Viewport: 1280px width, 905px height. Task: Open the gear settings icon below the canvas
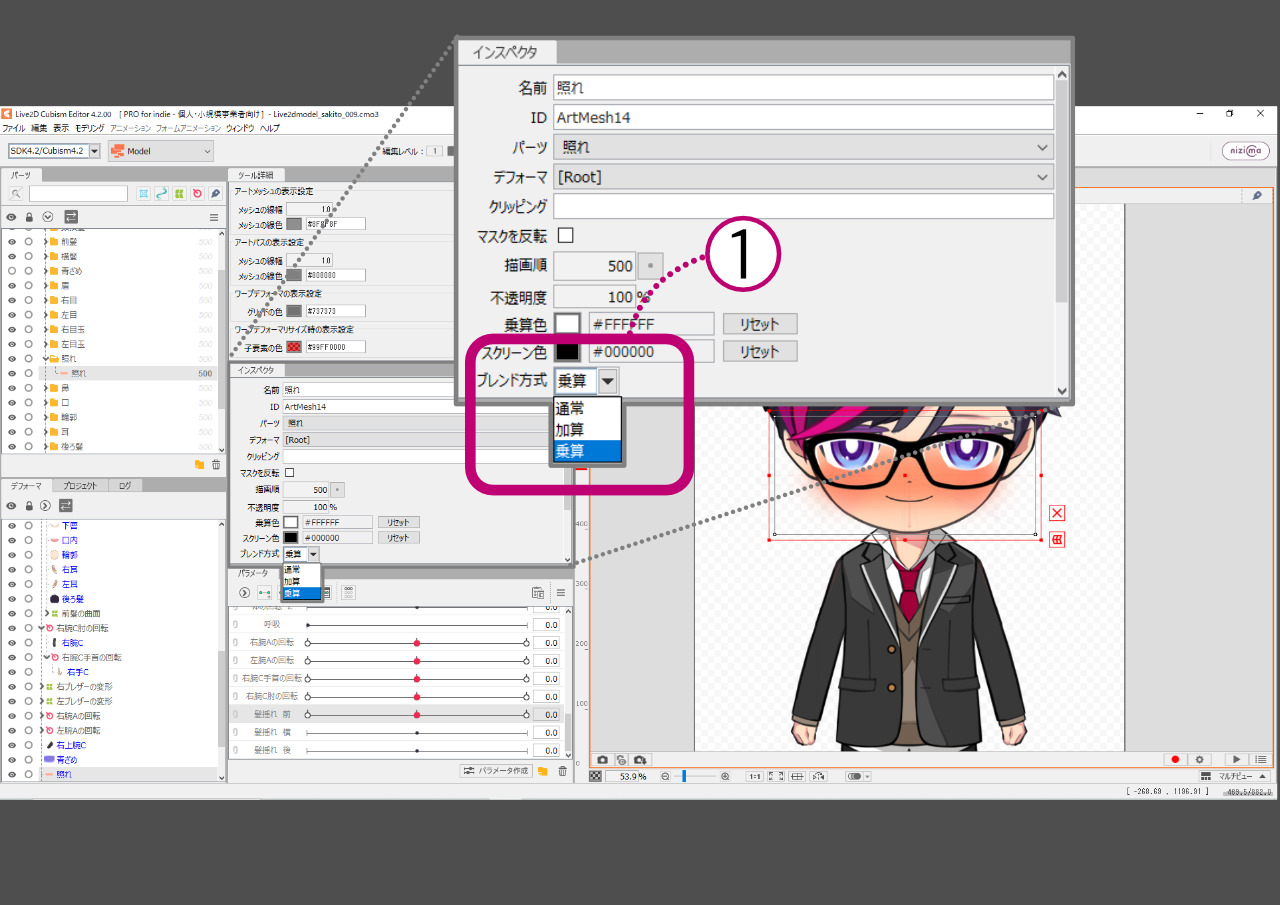1199,760
